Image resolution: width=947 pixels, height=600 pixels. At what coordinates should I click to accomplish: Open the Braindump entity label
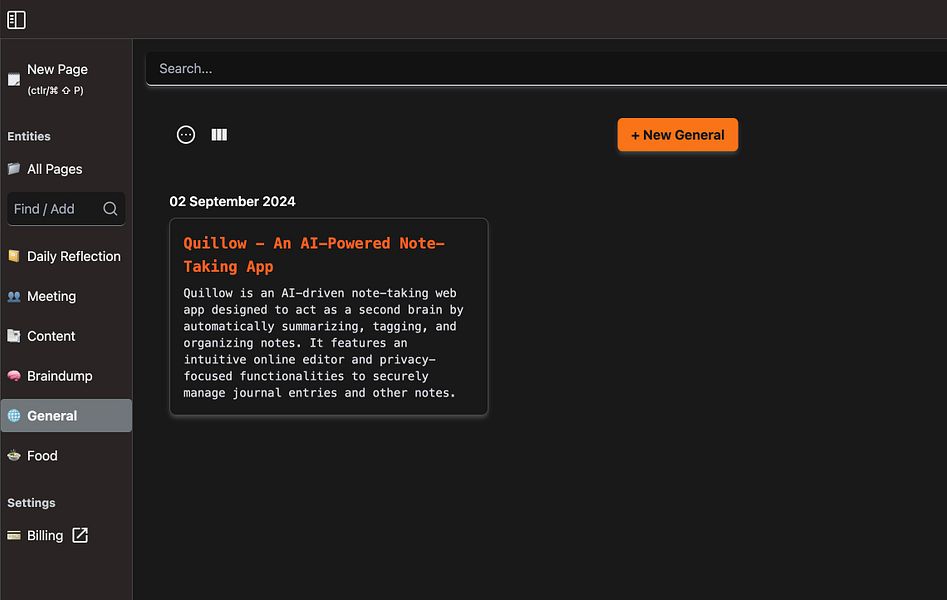[x=60, y=376]
